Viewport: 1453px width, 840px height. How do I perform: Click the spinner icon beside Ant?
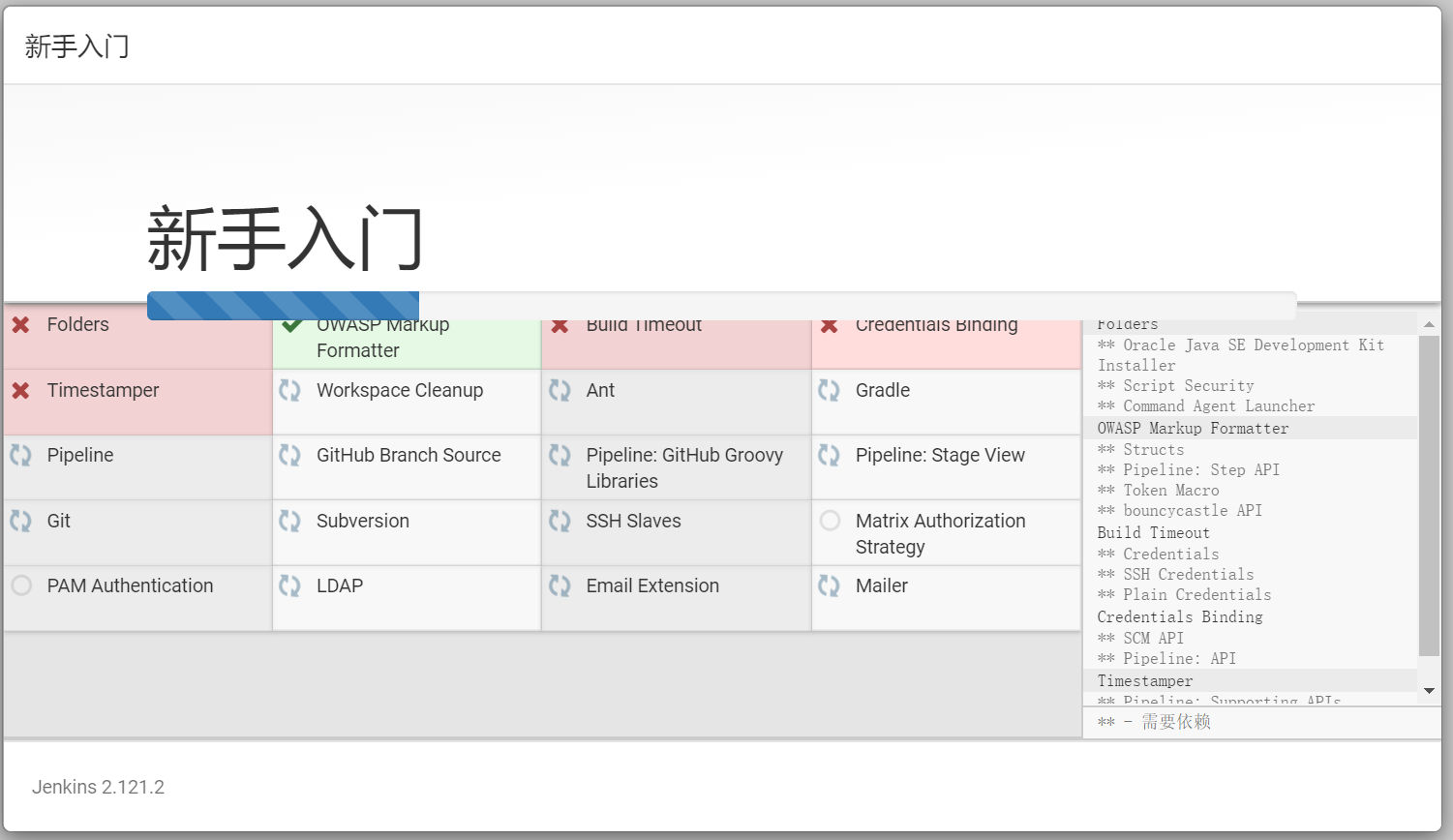coord(560,390)
